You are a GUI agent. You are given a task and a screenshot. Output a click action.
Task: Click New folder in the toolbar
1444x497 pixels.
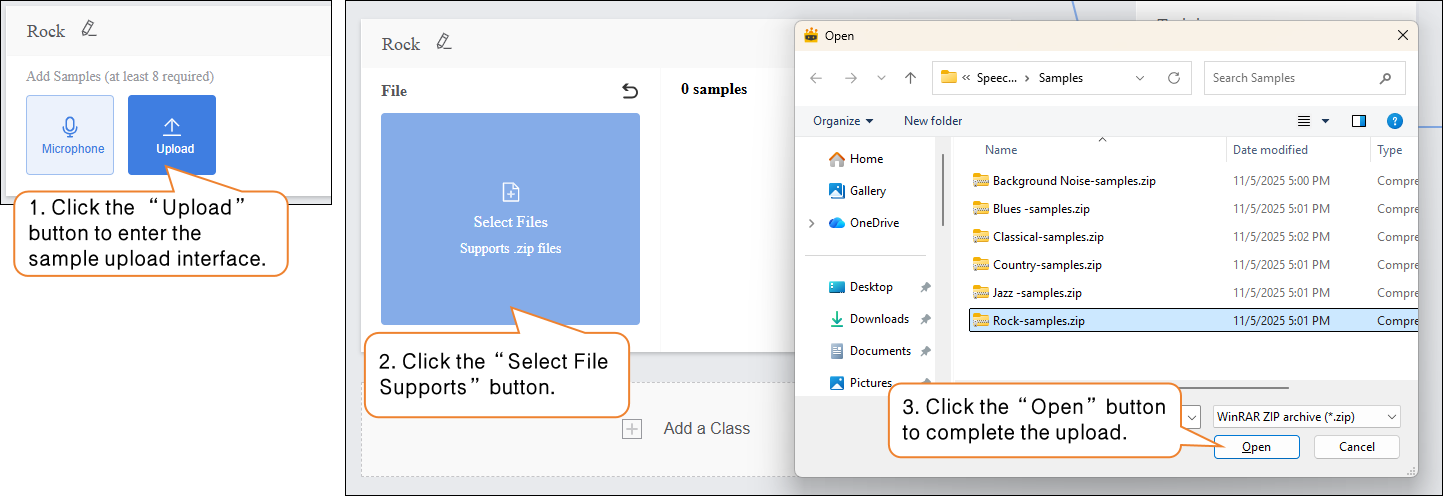pyautogui.click(x=932, y=121)
